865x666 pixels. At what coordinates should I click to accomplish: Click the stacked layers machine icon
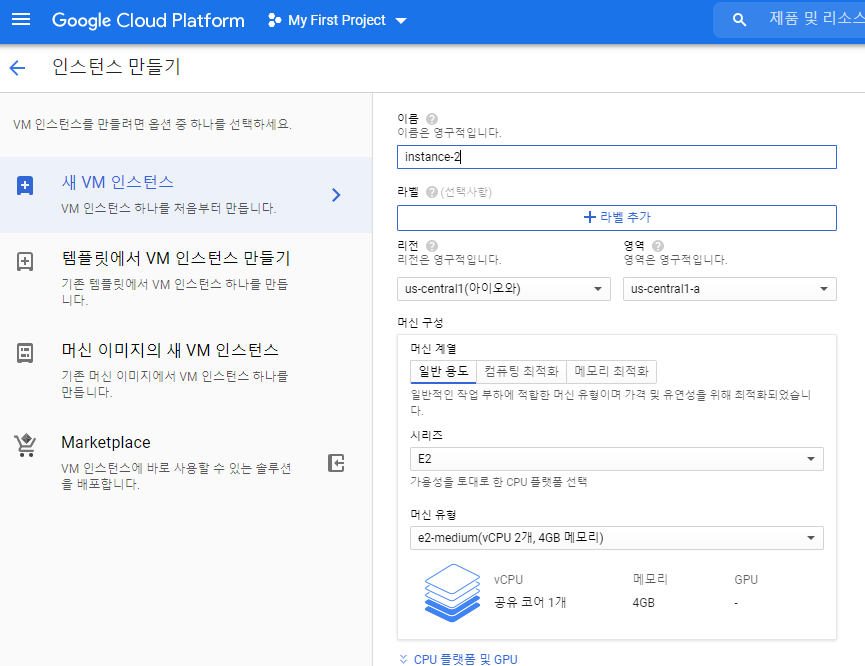coord(452,593)
